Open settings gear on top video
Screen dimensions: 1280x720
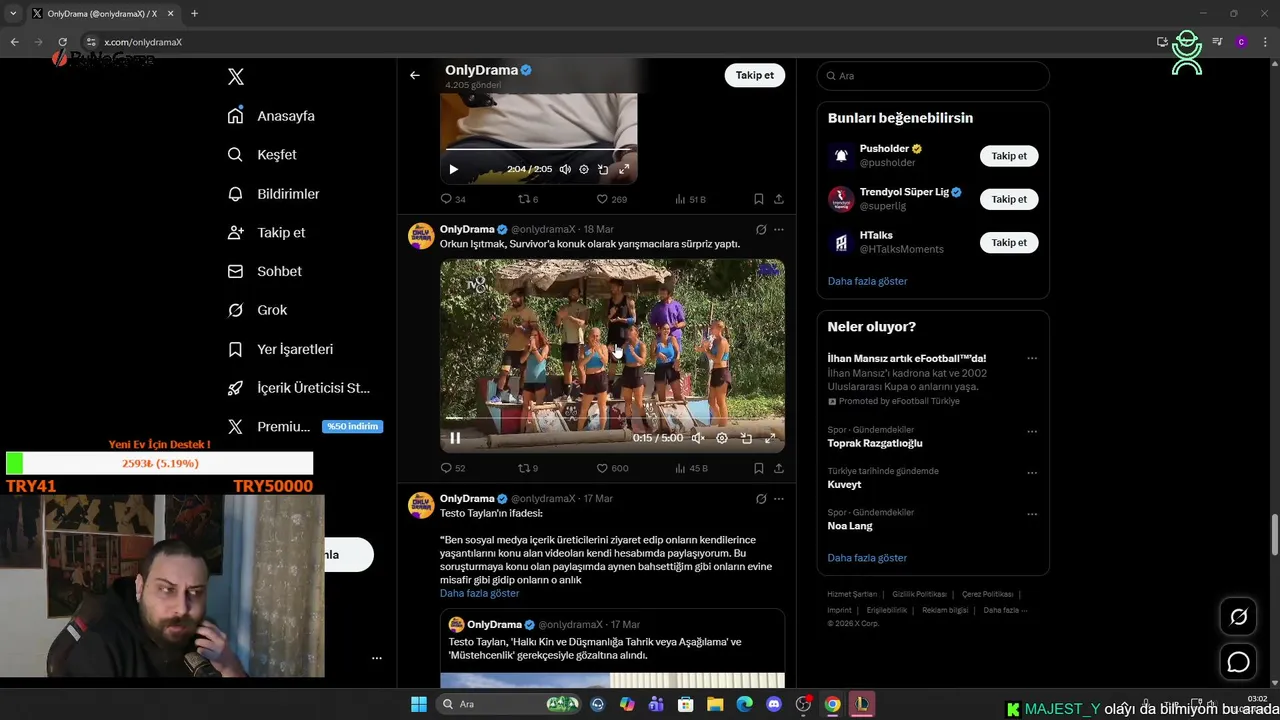pyautogui.click(x=584, y=170)
